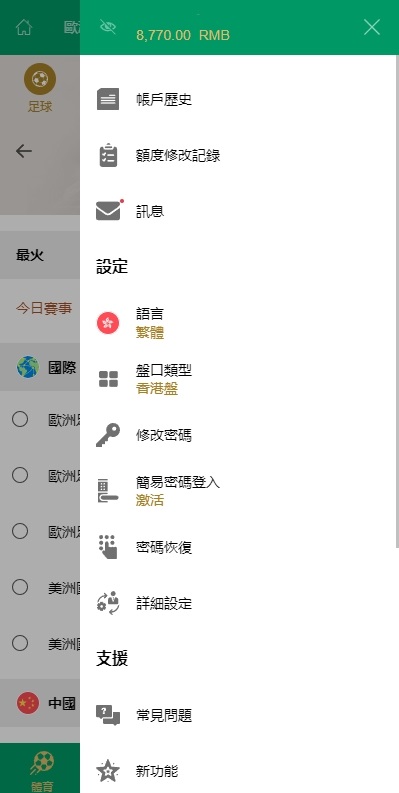The width and height of the screenshot is (399, 793).
Task: Click the 額度修改記錄 clipboard icon
Action: 108,155
